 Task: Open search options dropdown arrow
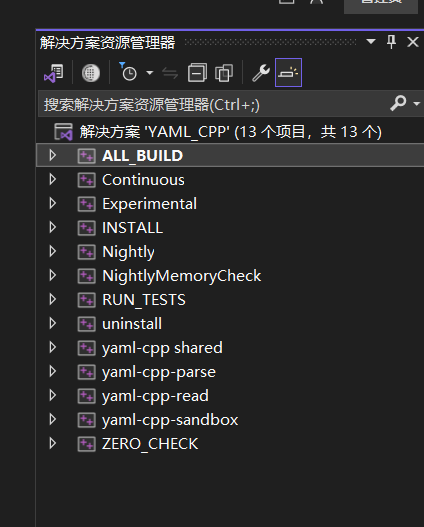point(417,104)
